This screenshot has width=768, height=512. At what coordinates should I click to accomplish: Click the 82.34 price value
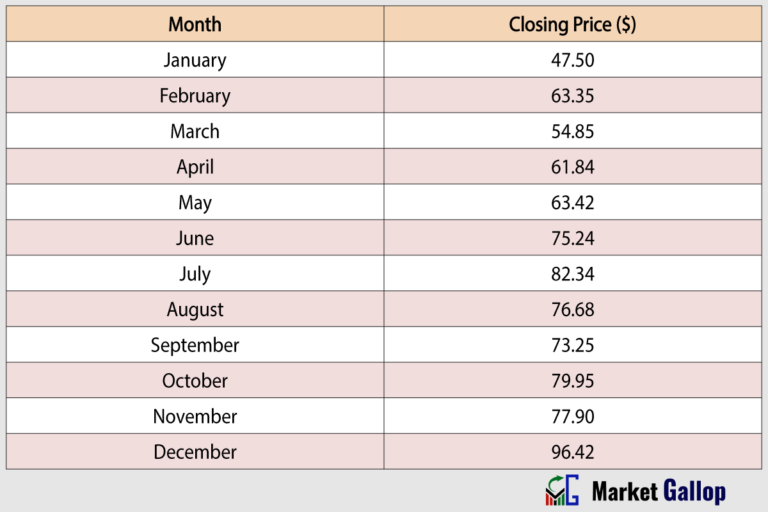(572, 274)
